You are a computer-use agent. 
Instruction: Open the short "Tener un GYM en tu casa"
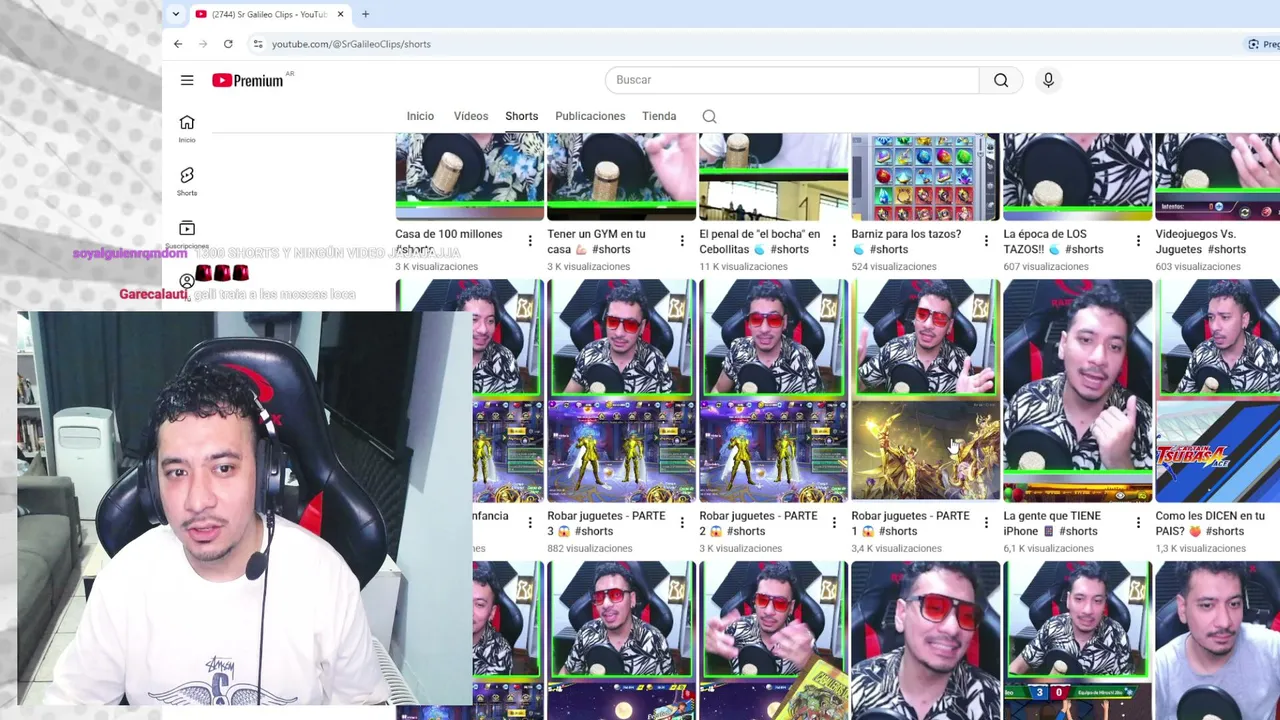[x=597, y=241]
